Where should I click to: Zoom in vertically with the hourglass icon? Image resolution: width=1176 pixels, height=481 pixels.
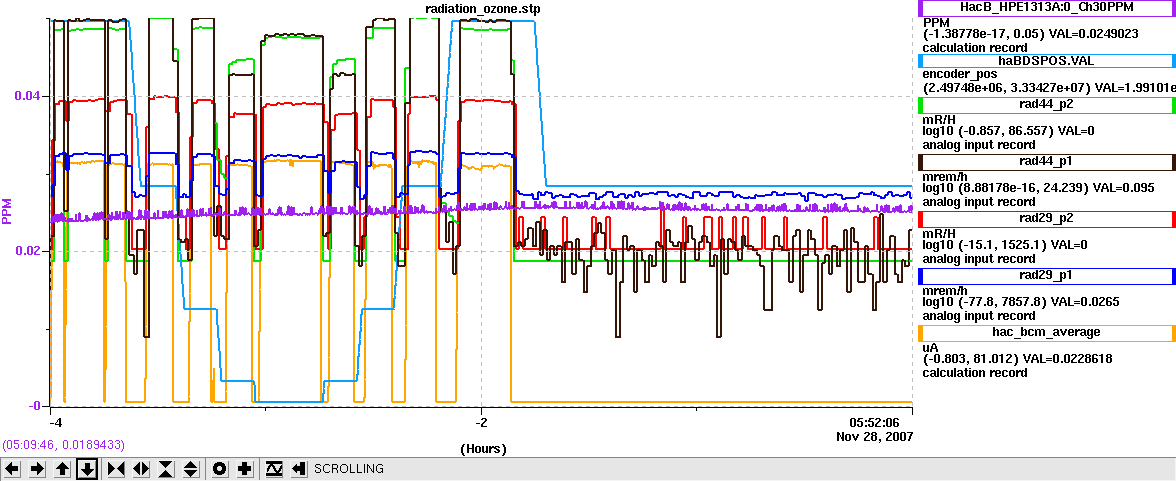click(x=166, y=469)
